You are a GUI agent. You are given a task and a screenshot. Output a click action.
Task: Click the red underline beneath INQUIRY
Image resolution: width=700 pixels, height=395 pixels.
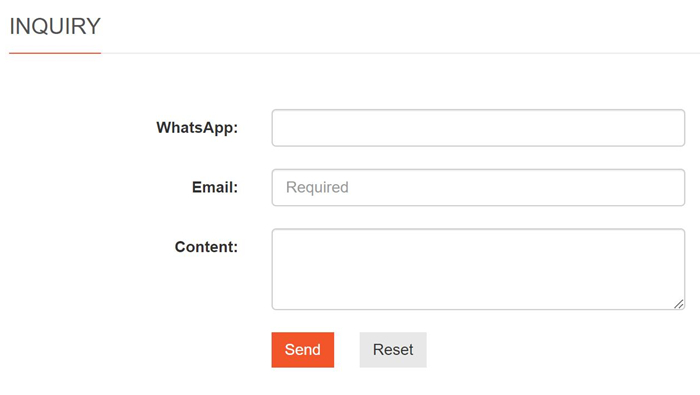click(x=55, y=53)
